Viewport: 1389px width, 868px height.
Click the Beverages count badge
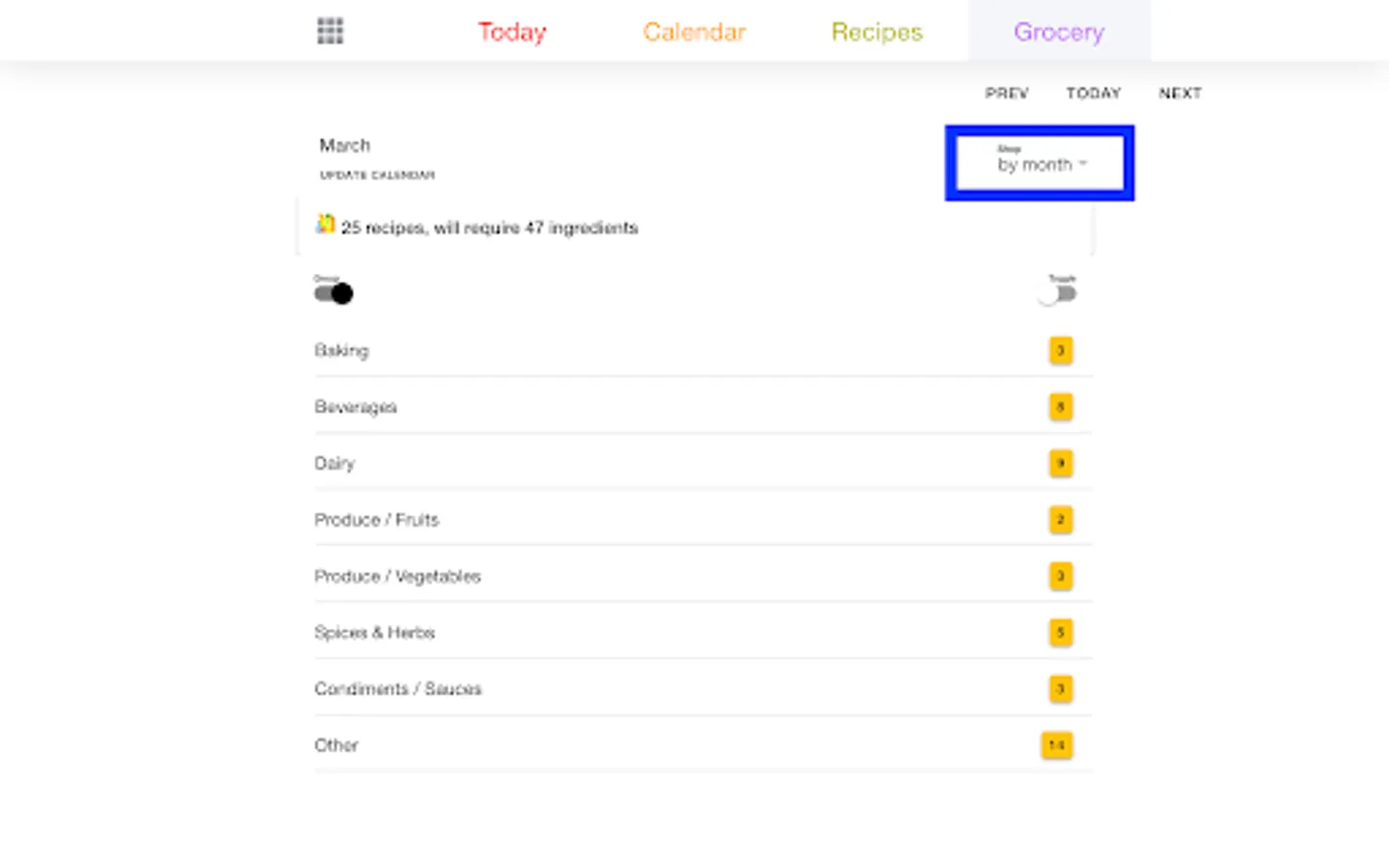coord(1060,407)
